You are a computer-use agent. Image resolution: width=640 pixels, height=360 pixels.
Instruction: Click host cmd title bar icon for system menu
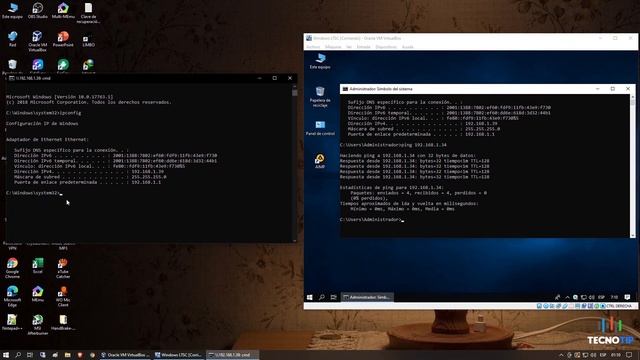[11, 78]
